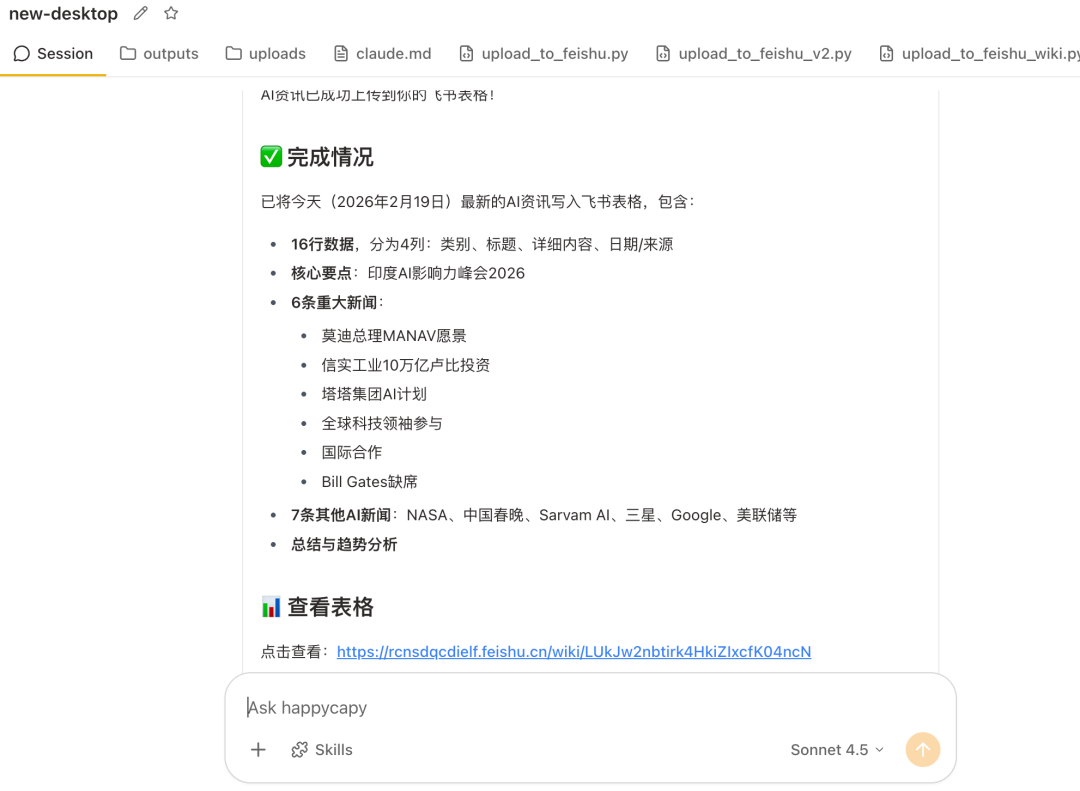Click the uploads folder icon

pos(233,54)
